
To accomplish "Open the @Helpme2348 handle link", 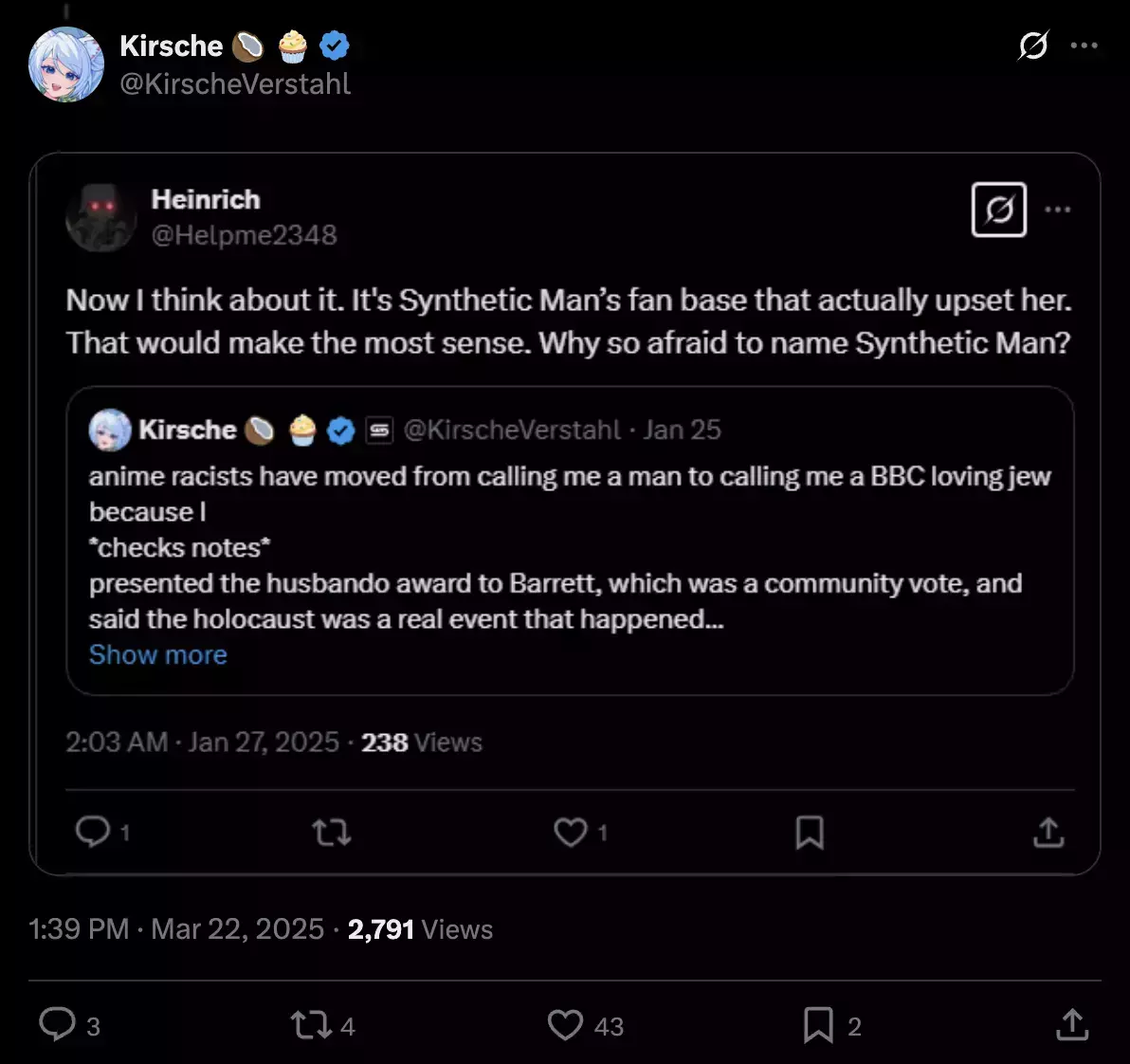I will tap(245, 235).
